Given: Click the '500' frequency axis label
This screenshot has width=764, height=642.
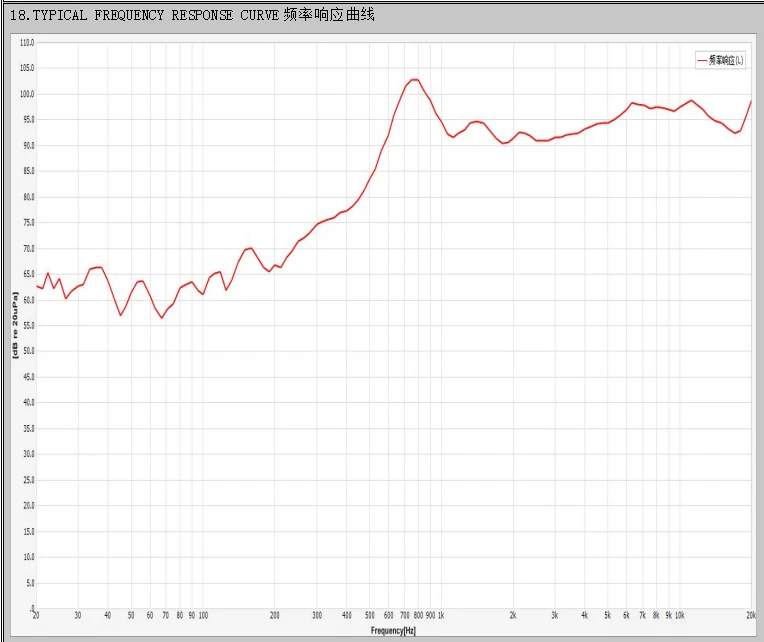Looking at the screenshot, I should pos(370,616).
